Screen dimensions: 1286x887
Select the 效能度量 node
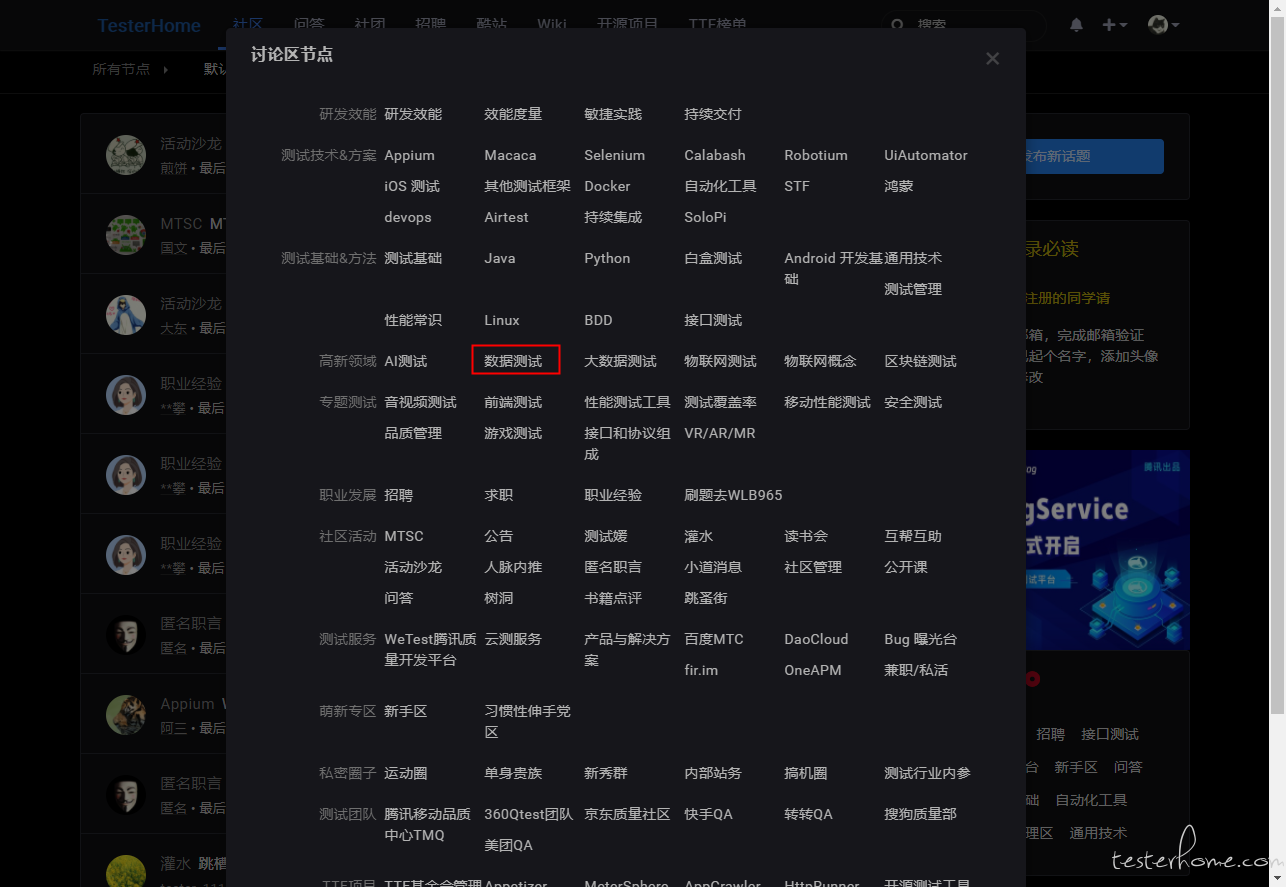pos(513,114)
